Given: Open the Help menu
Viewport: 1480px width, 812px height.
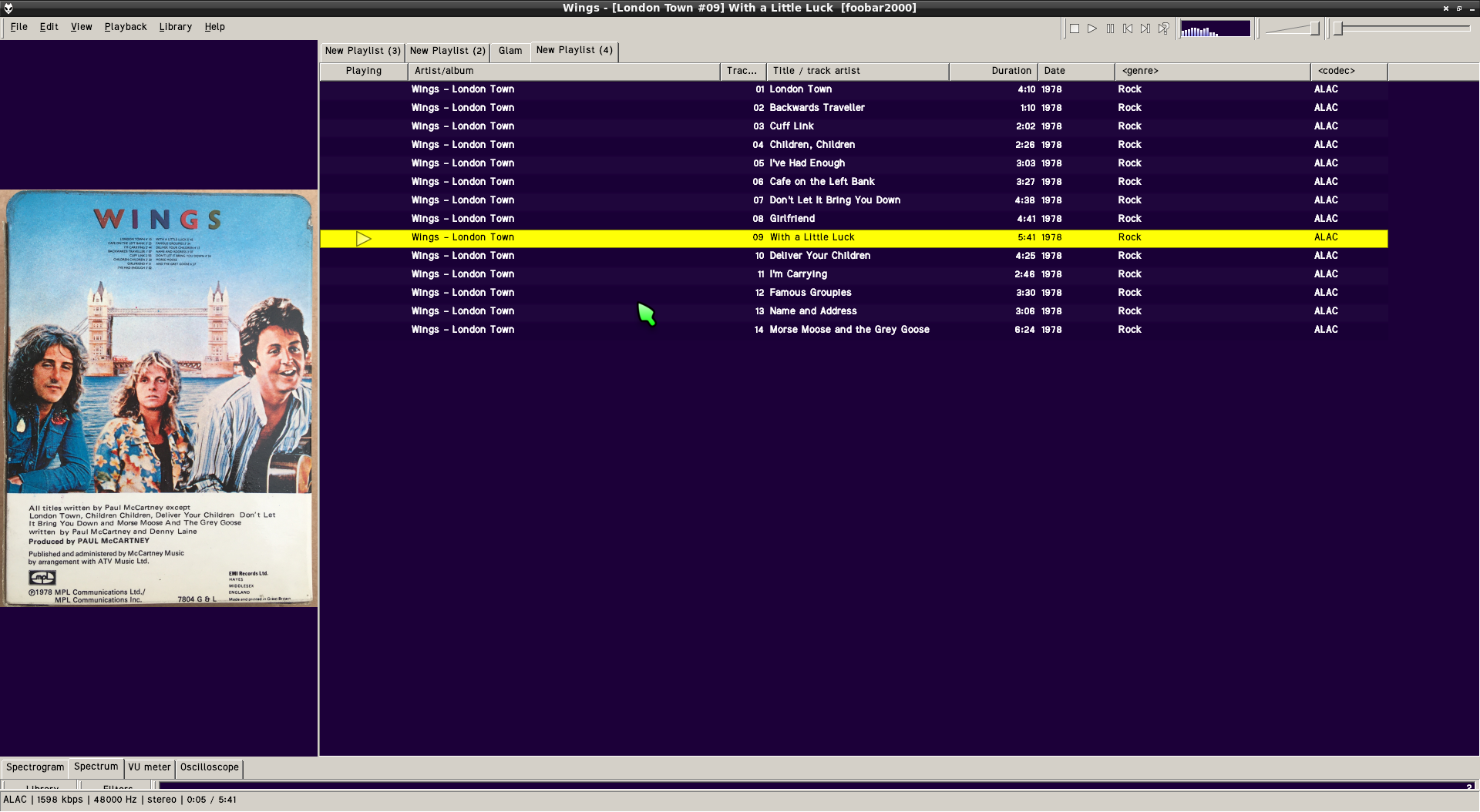Looking at the screenshot, I should tap(214, 27).
